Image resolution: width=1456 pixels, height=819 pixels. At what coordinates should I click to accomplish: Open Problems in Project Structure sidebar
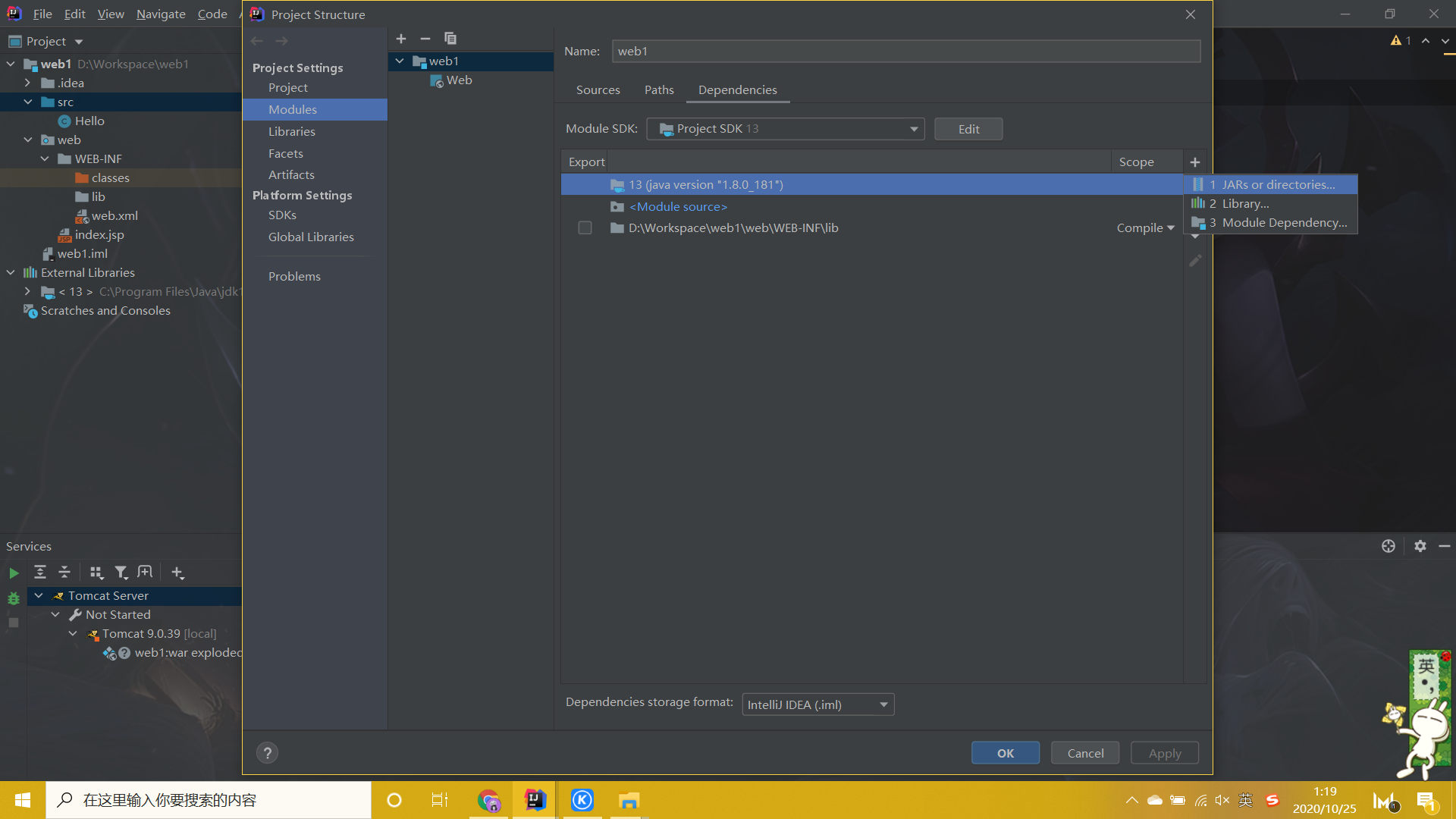coord(294,277)
